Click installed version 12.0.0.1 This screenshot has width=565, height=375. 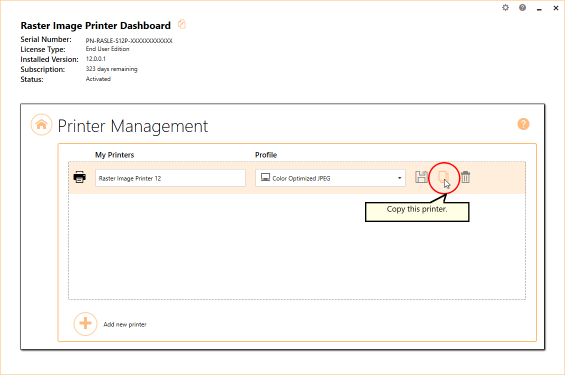coord(95,59)
